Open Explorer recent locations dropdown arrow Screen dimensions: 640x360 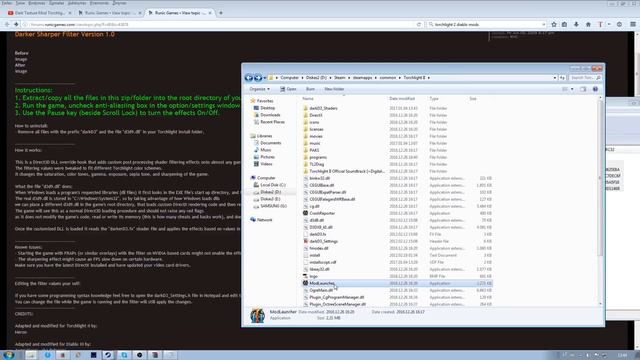click(x=264, y=78)
